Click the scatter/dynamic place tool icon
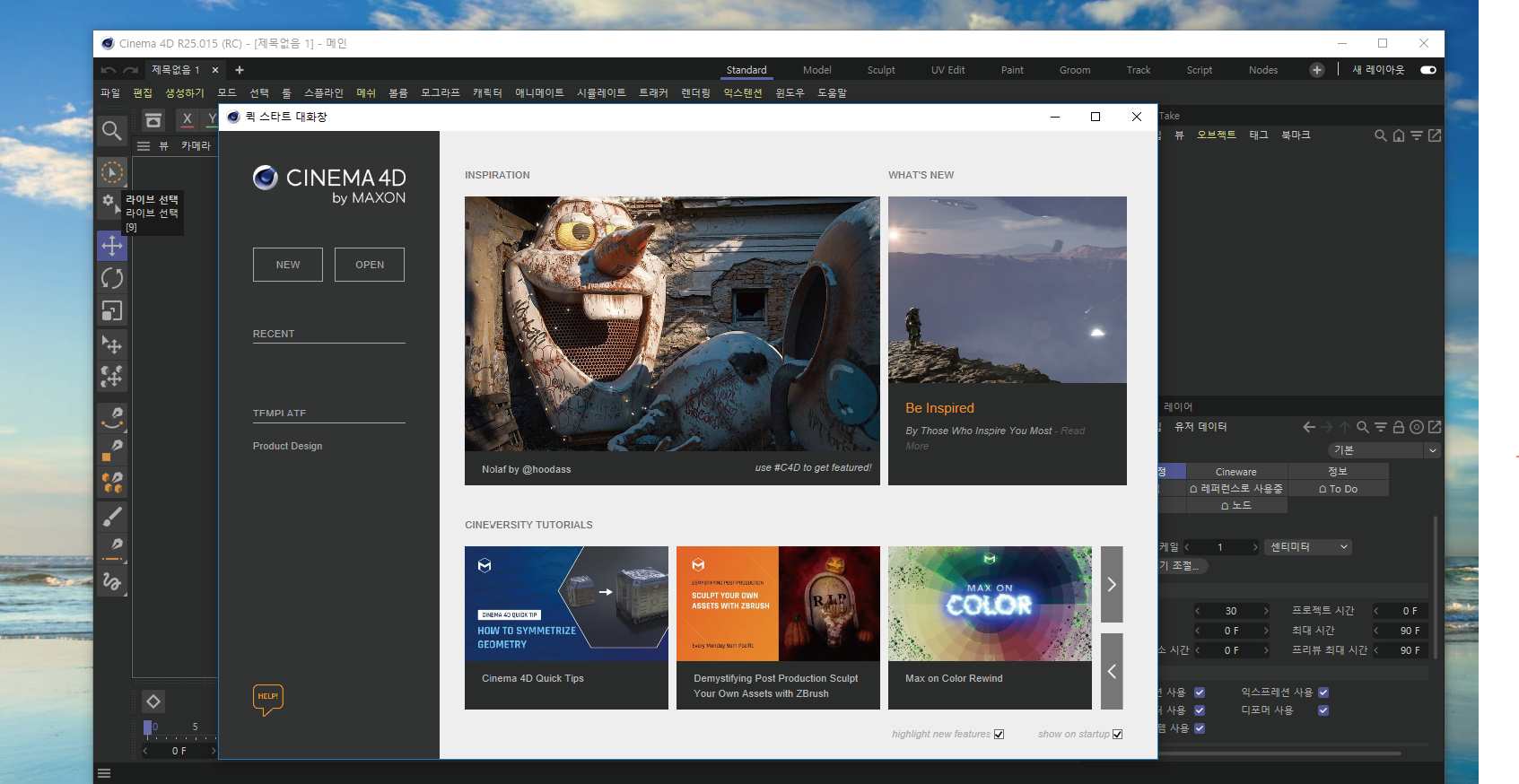Screen dimensions: 1519x784 [x=111, y=377]
